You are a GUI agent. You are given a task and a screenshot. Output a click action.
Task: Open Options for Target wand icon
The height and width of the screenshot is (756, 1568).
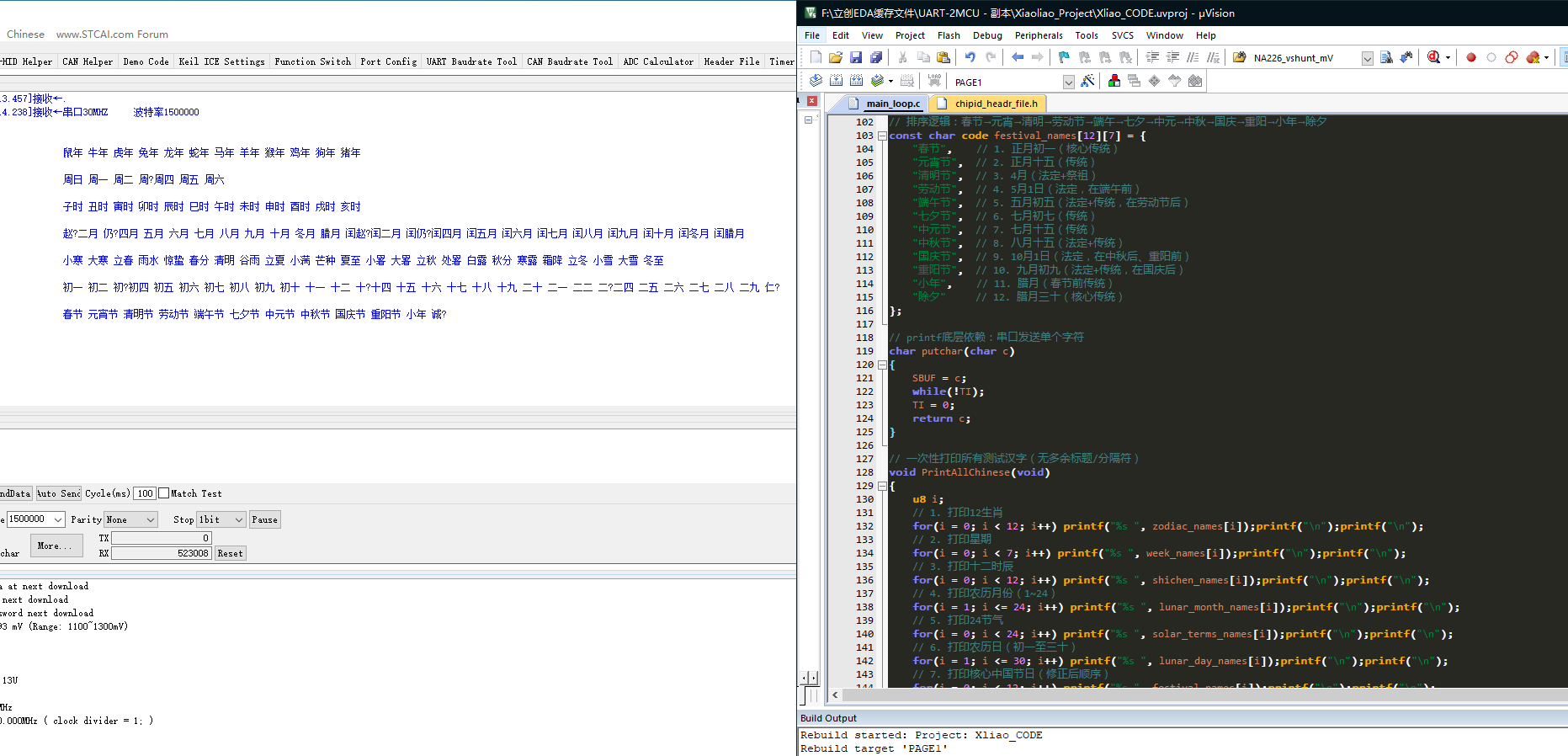coord(1087,81)
